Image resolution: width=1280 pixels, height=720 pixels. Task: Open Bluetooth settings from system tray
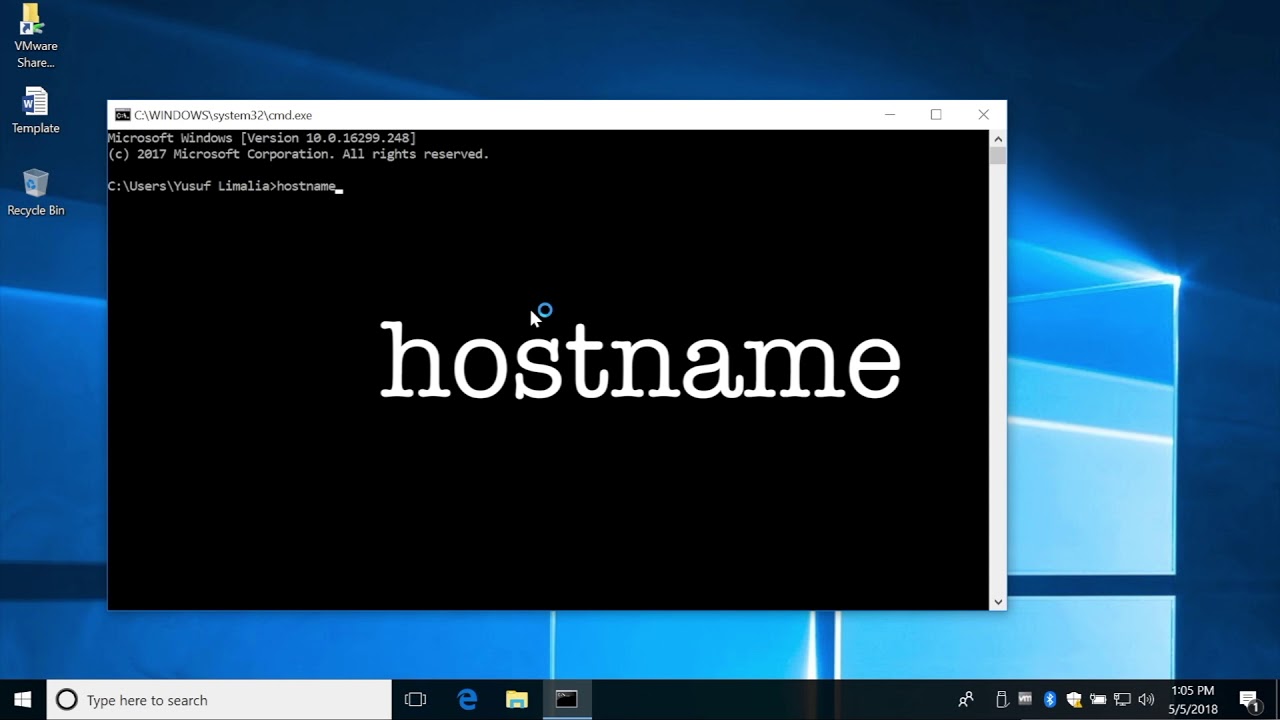tap(1050, 697)
